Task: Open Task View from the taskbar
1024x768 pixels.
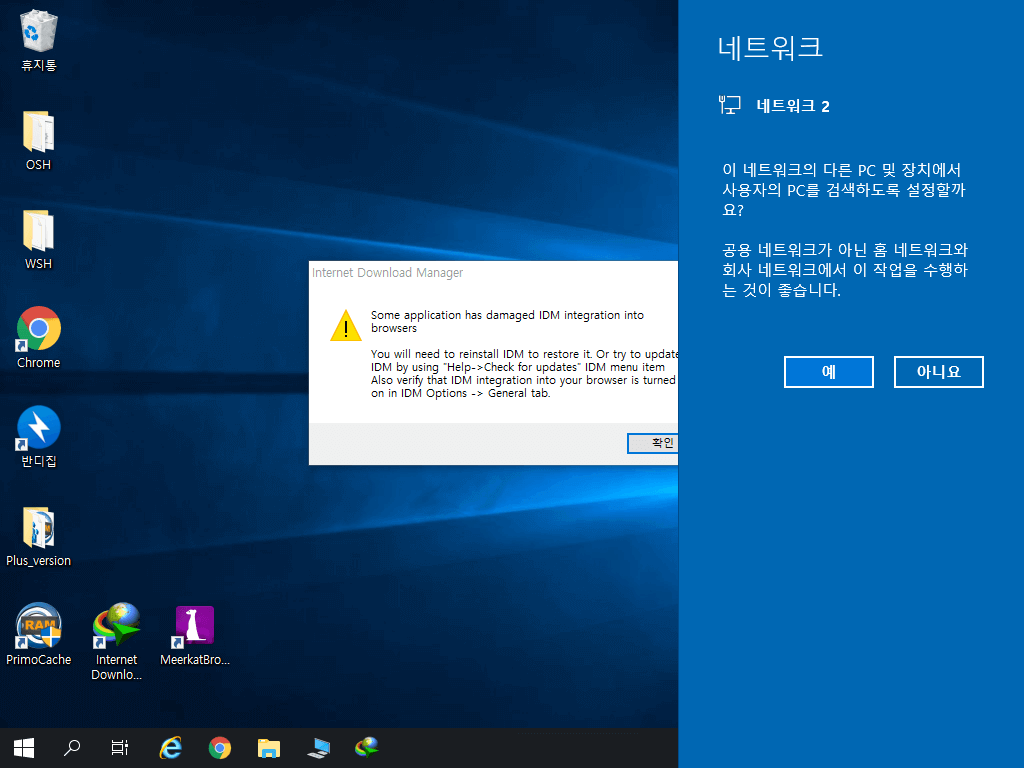Action: 120,748
